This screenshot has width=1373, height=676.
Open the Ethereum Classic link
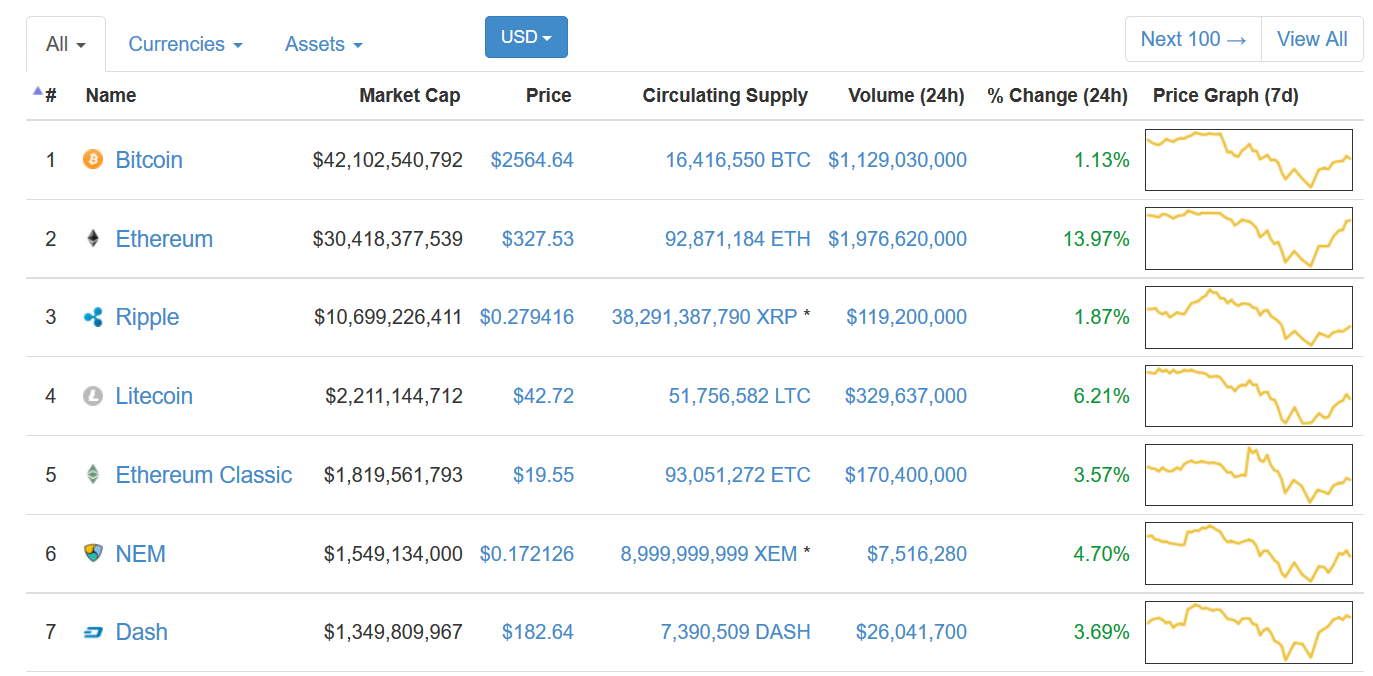point(204,475)
